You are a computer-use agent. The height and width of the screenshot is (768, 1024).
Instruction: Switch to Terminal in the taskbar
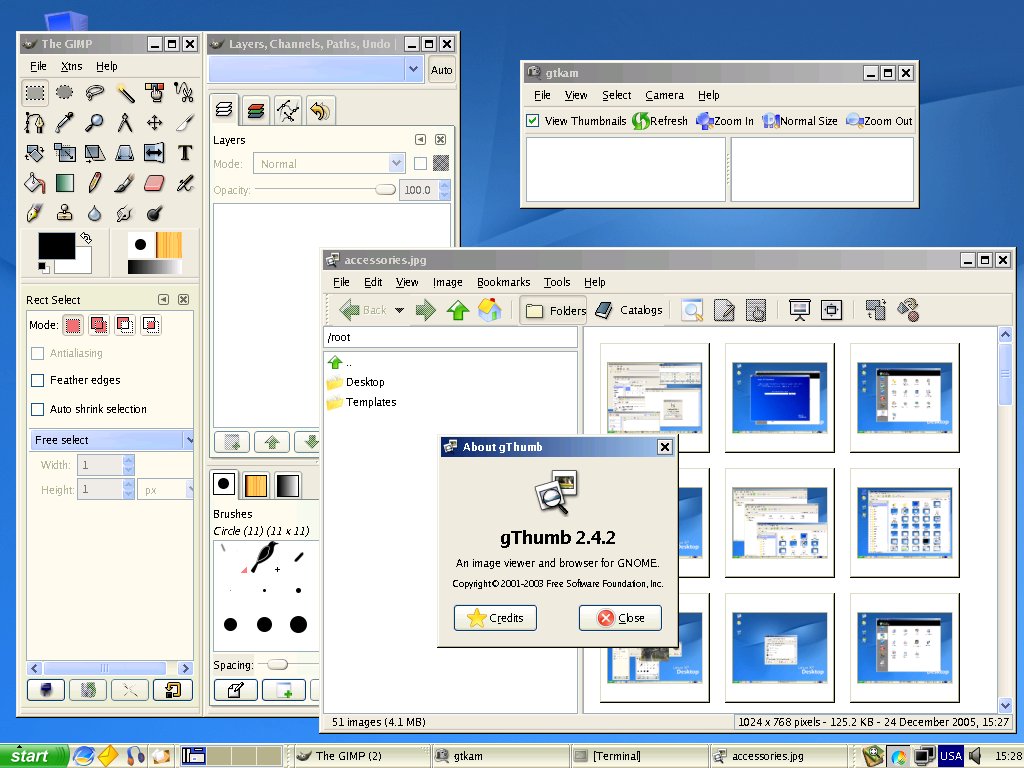(x=638, y=756)
